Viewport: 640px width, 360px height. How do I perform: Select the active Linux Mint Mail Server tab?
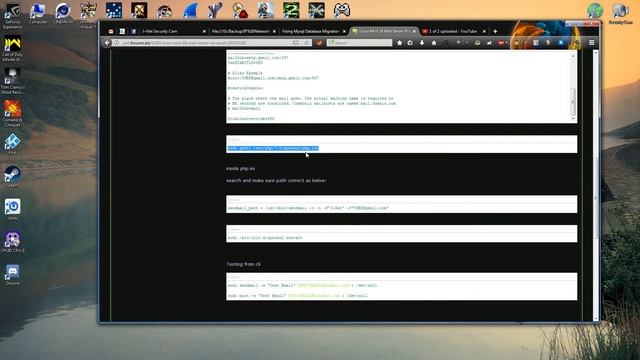(384, 31)
